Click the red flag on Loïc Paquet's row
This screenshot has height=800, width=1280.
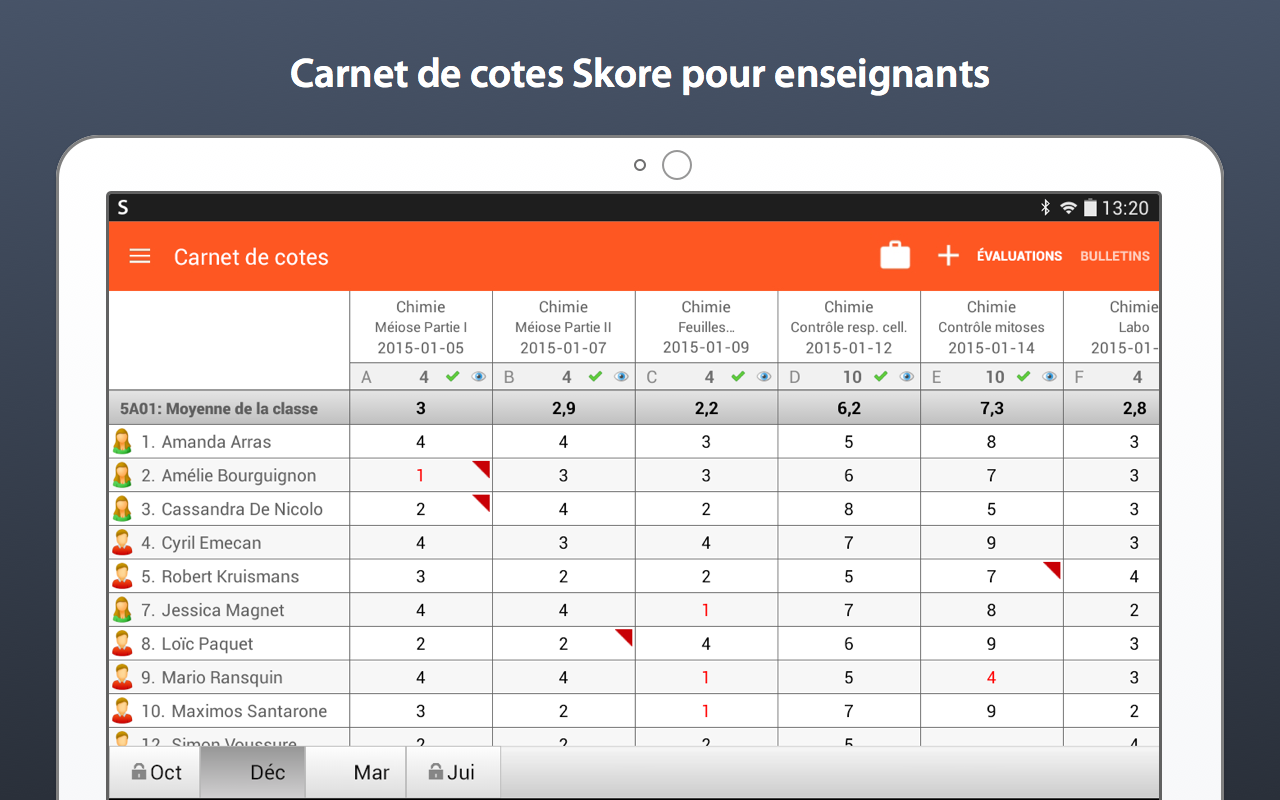click(625, 636)
